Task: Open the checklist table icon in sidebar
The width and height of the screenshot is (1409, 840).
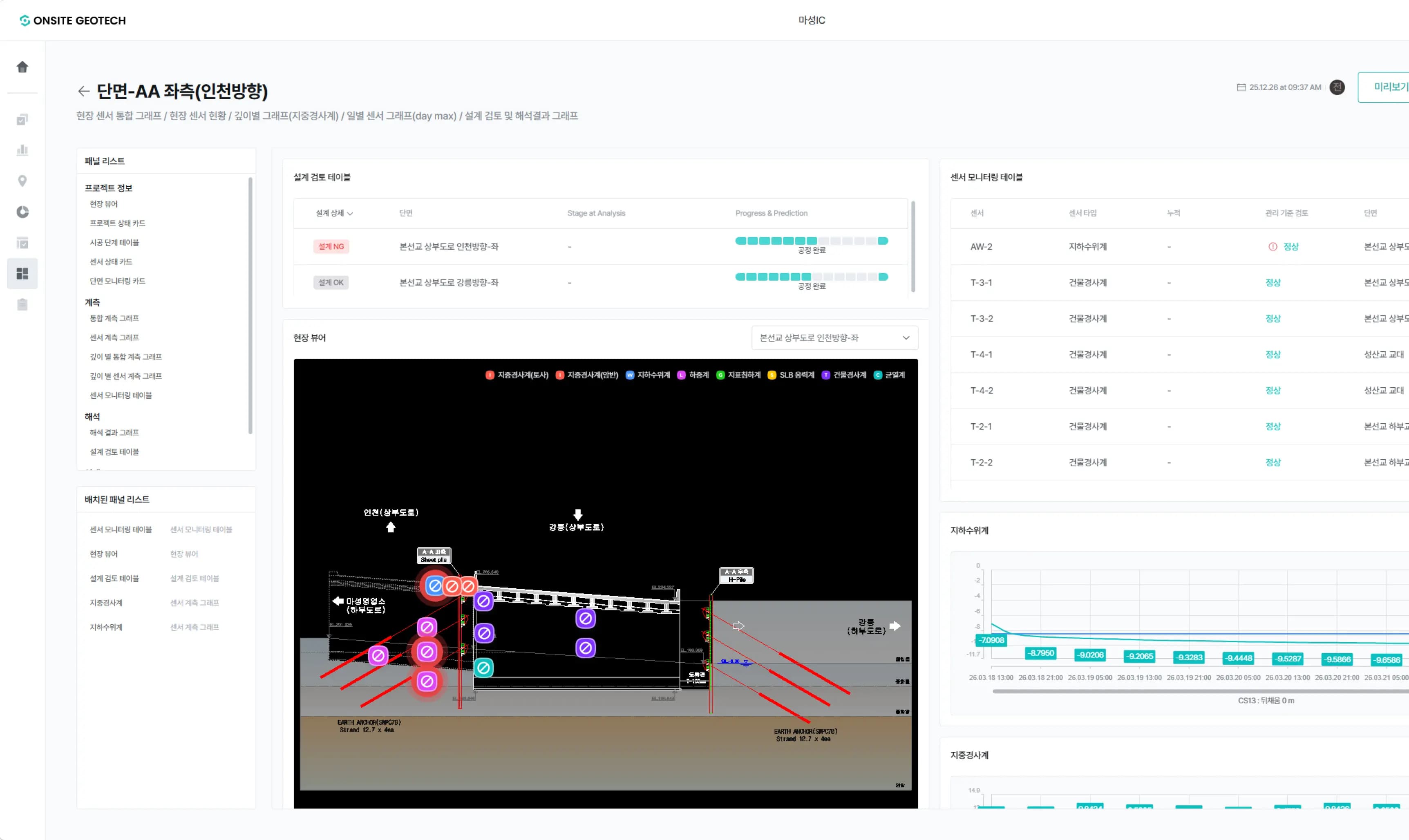Action: click(x=22, y=243)
